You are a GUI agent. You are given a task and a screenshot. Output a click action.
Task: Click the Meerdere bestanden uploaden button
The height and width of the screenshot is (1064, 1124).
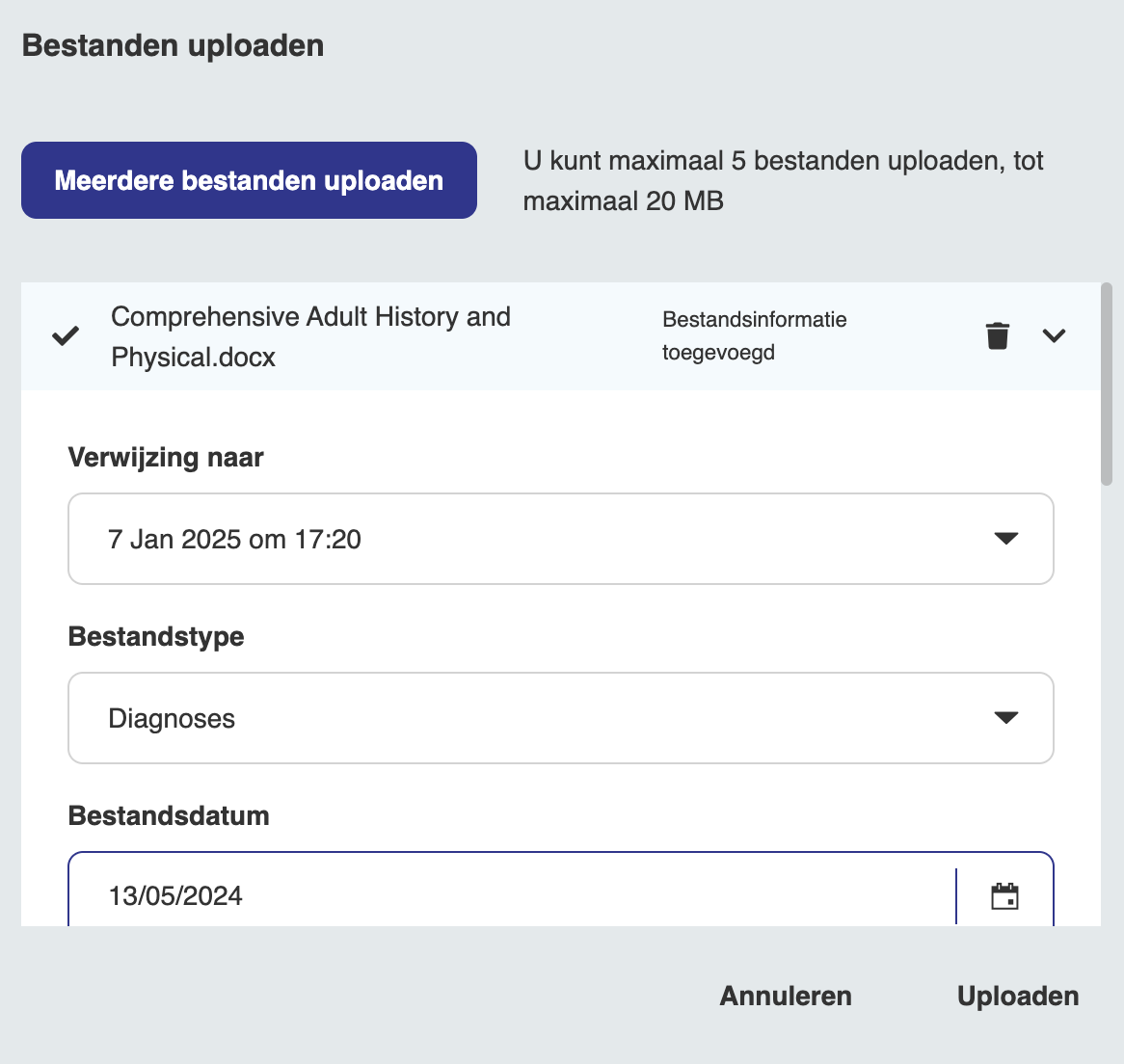[249, 180]
